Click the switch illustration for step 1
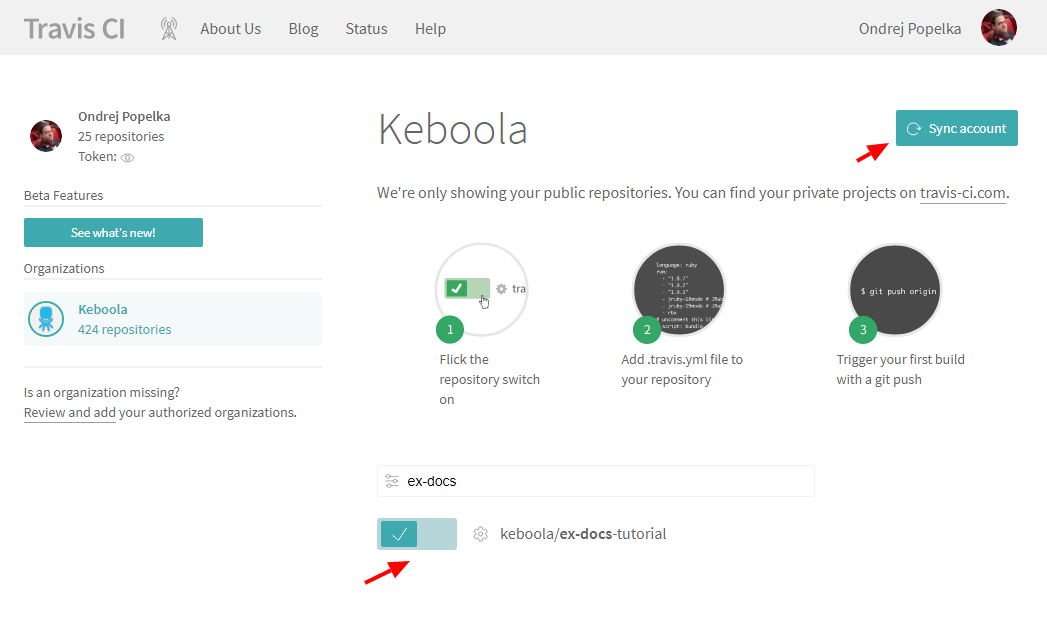This screenshot has height=624, width=1047. [x=481, y=289]
